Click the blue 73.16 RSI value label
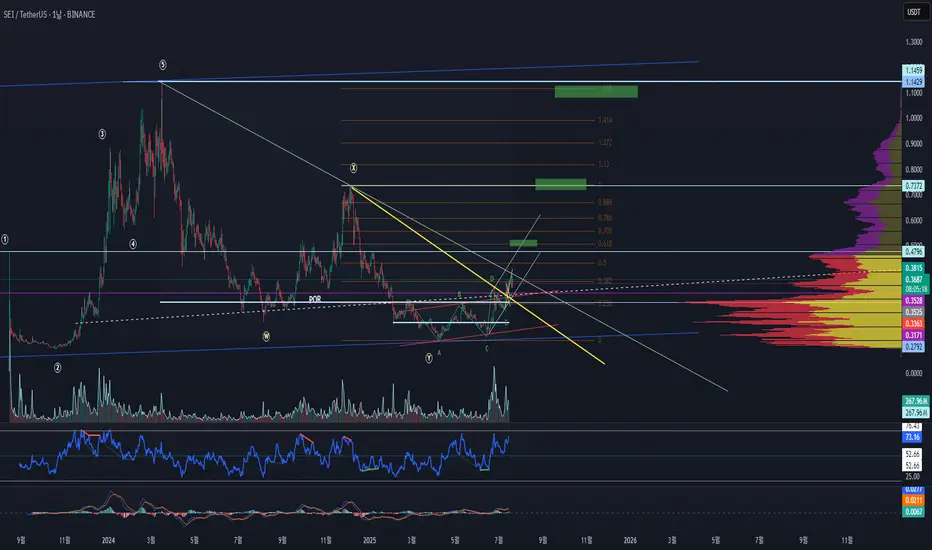Screen dimensions: 932x550 (x=912, y=437)
